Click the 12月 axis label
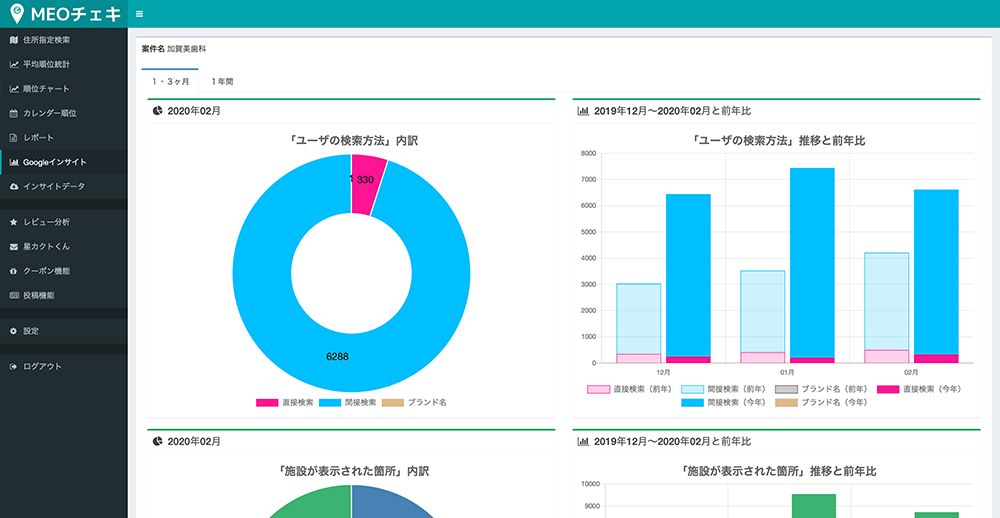 coord(663,372)
